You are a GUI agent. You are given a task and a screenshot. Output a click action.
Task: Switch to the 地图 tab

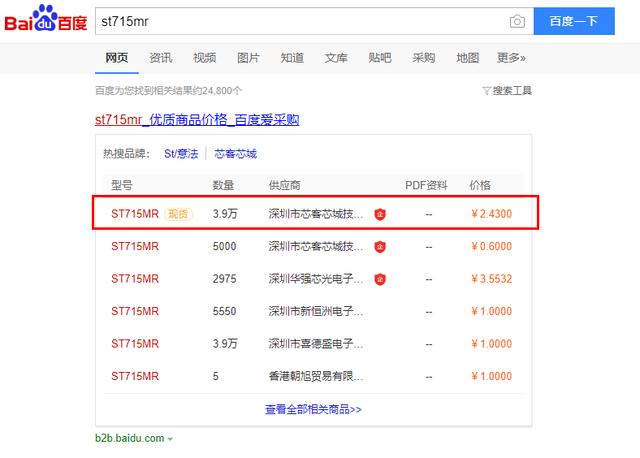coord(468,58)
